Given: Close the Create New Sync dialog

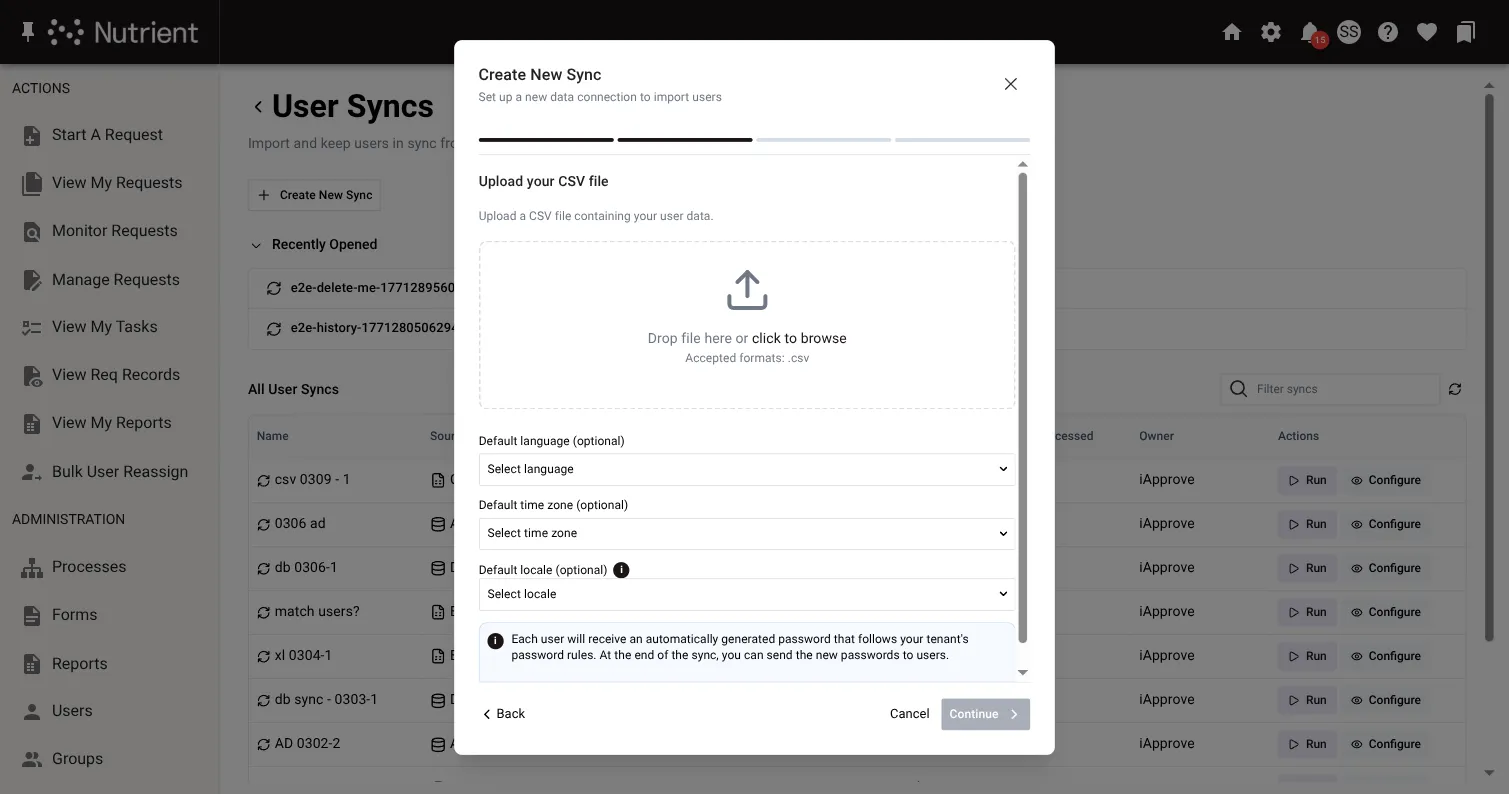Looking at the screenshot, I should tap(1011, 84).
